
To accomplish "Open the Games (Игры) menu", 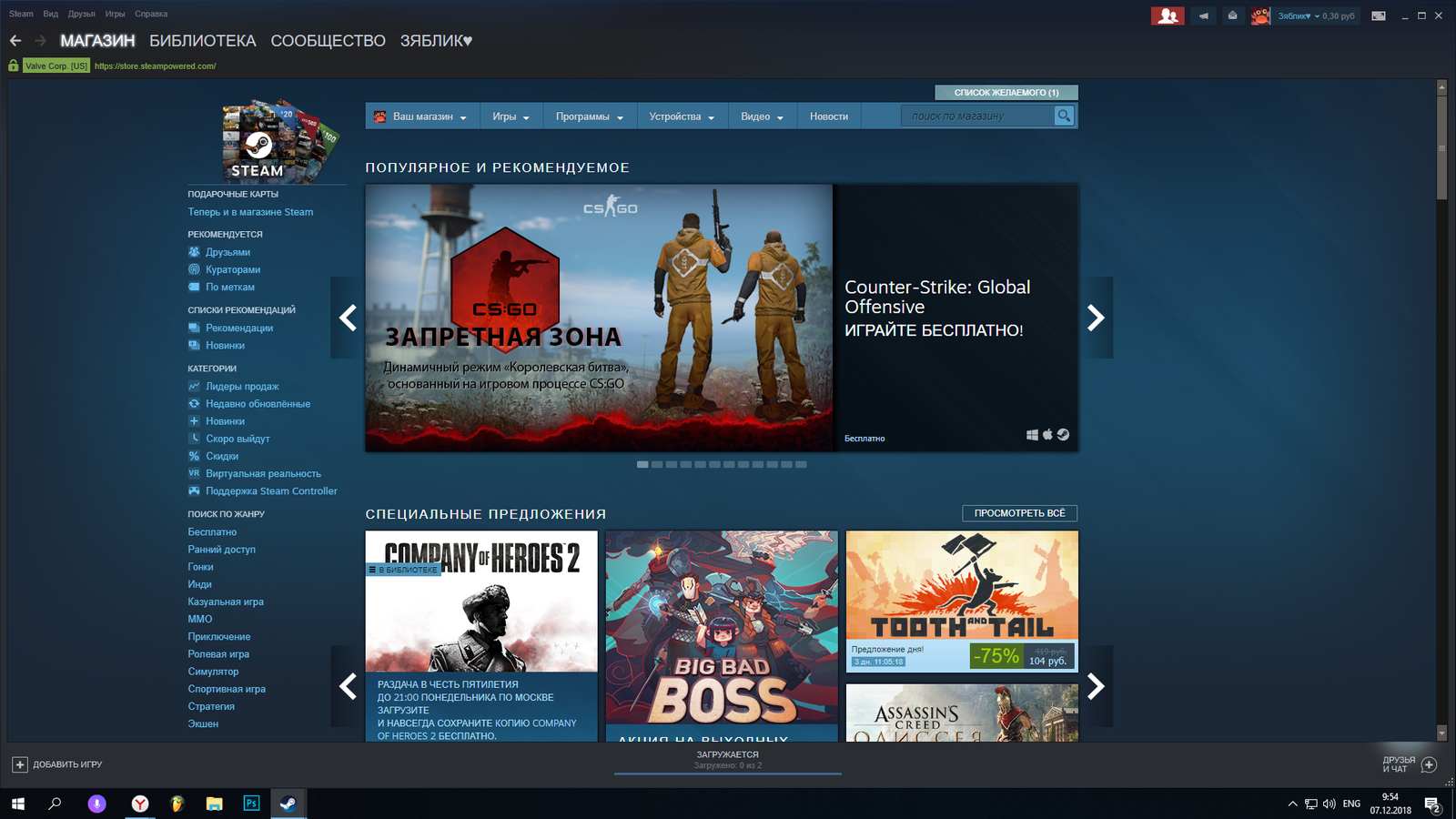I will coord(115,14).
